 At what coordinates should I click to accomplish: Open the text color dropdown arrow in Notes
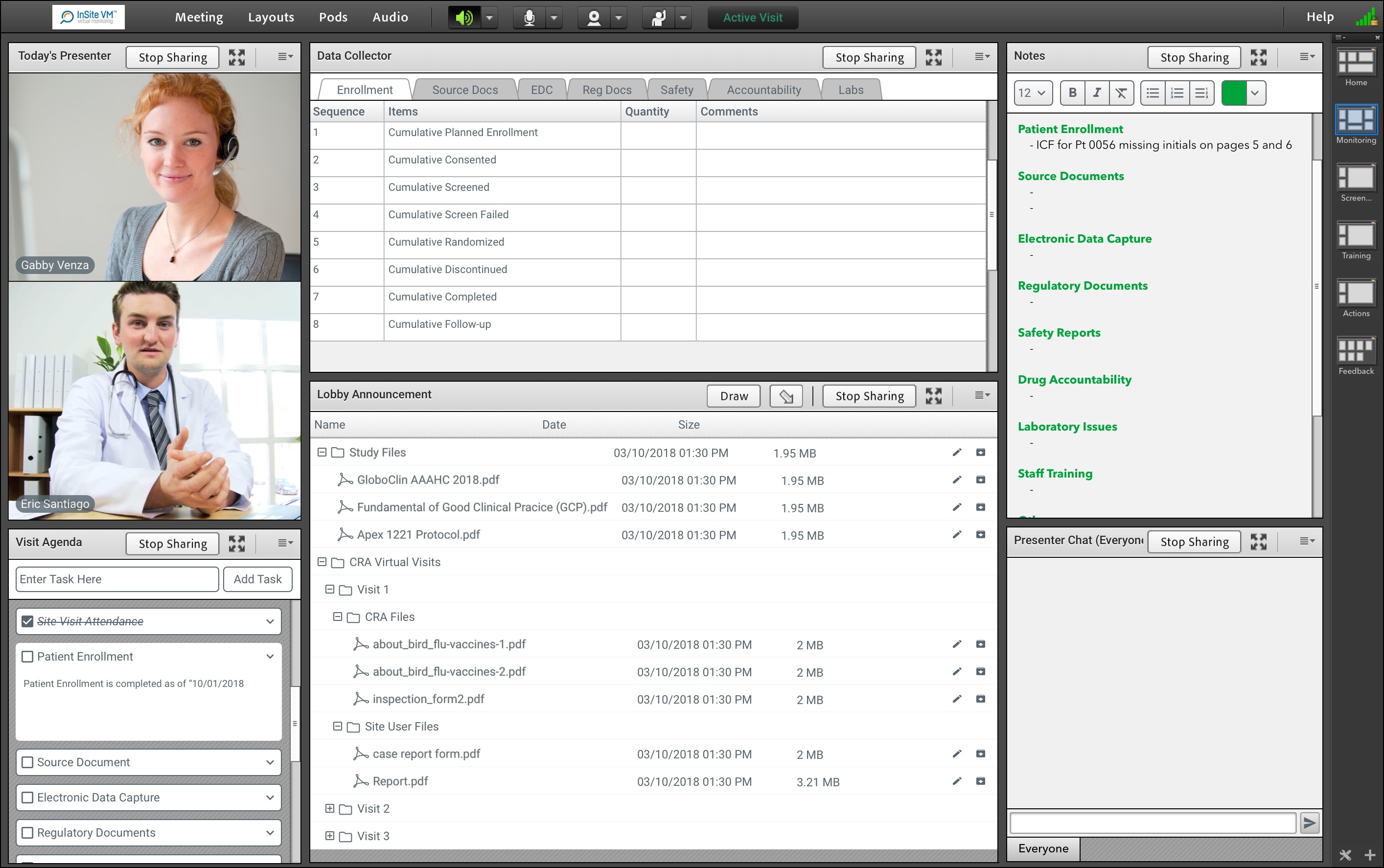point(1255,92)
